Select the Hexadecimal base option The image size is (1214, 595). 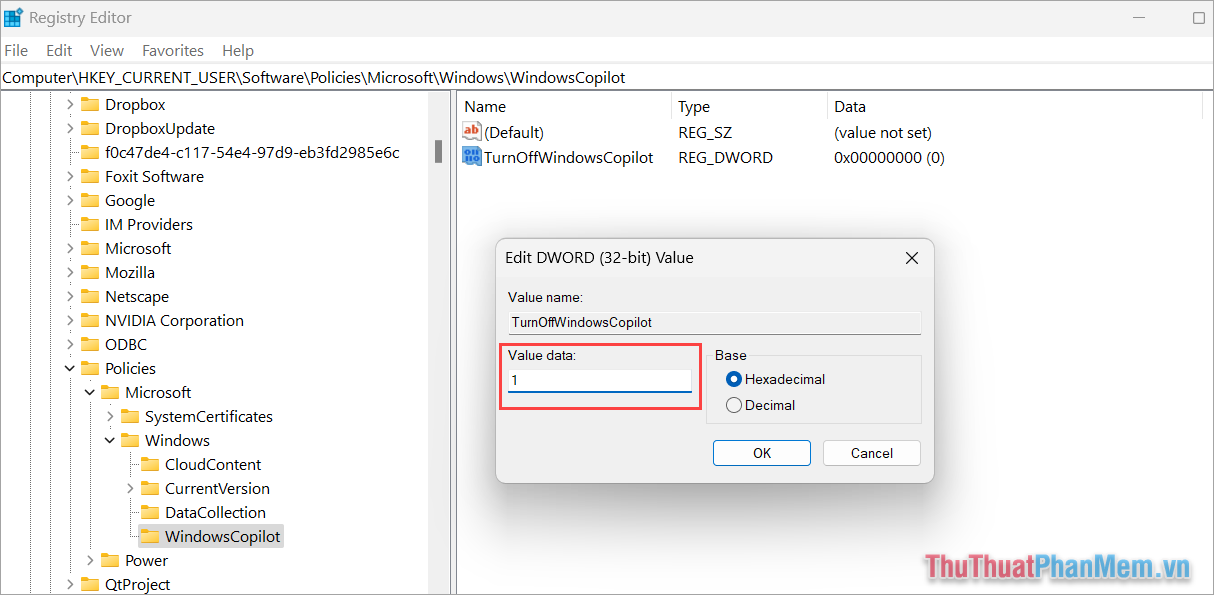click(735, 379)
